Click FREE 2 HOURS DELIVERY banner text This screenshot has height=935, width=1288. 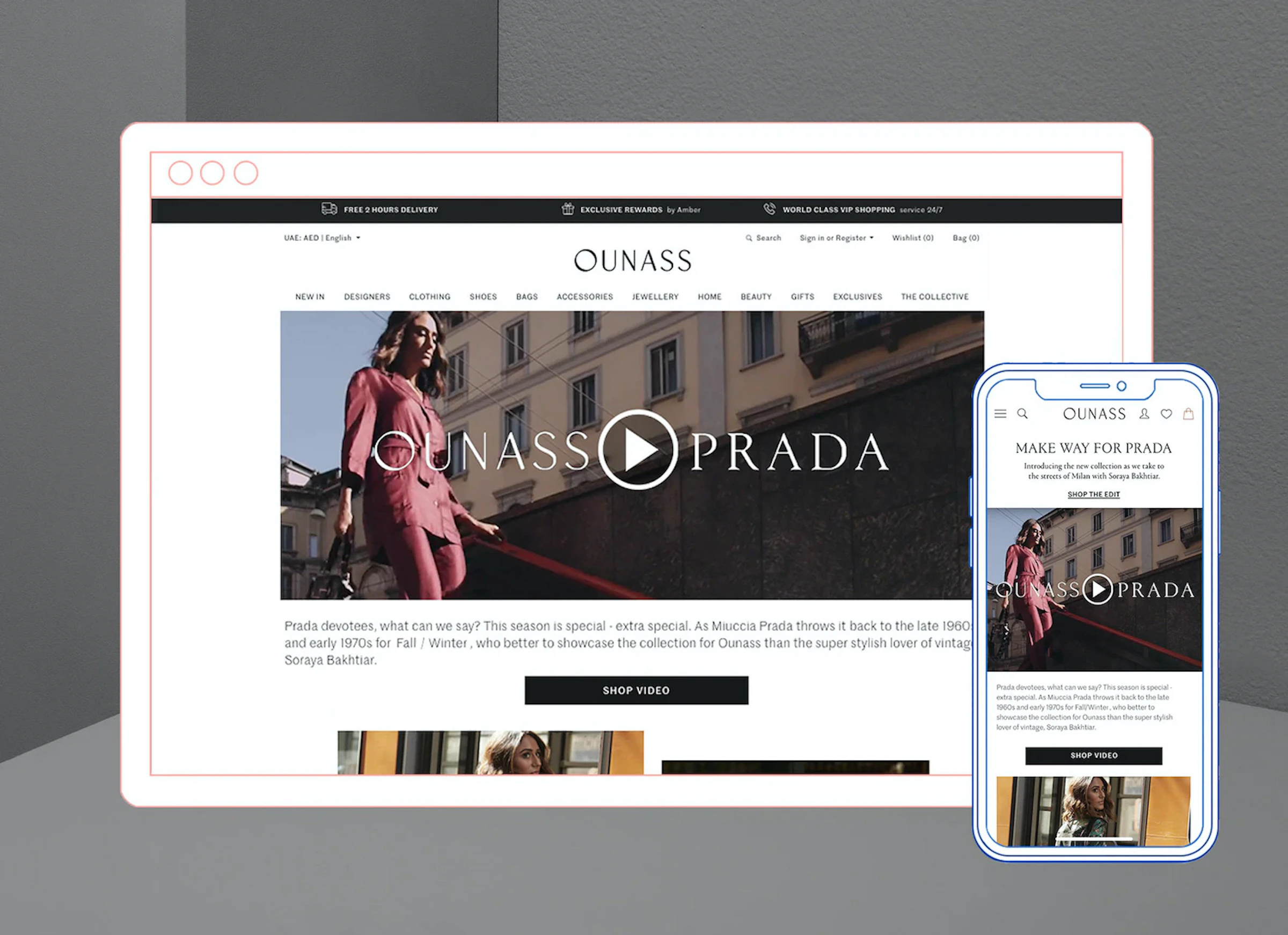coord(391,210)
